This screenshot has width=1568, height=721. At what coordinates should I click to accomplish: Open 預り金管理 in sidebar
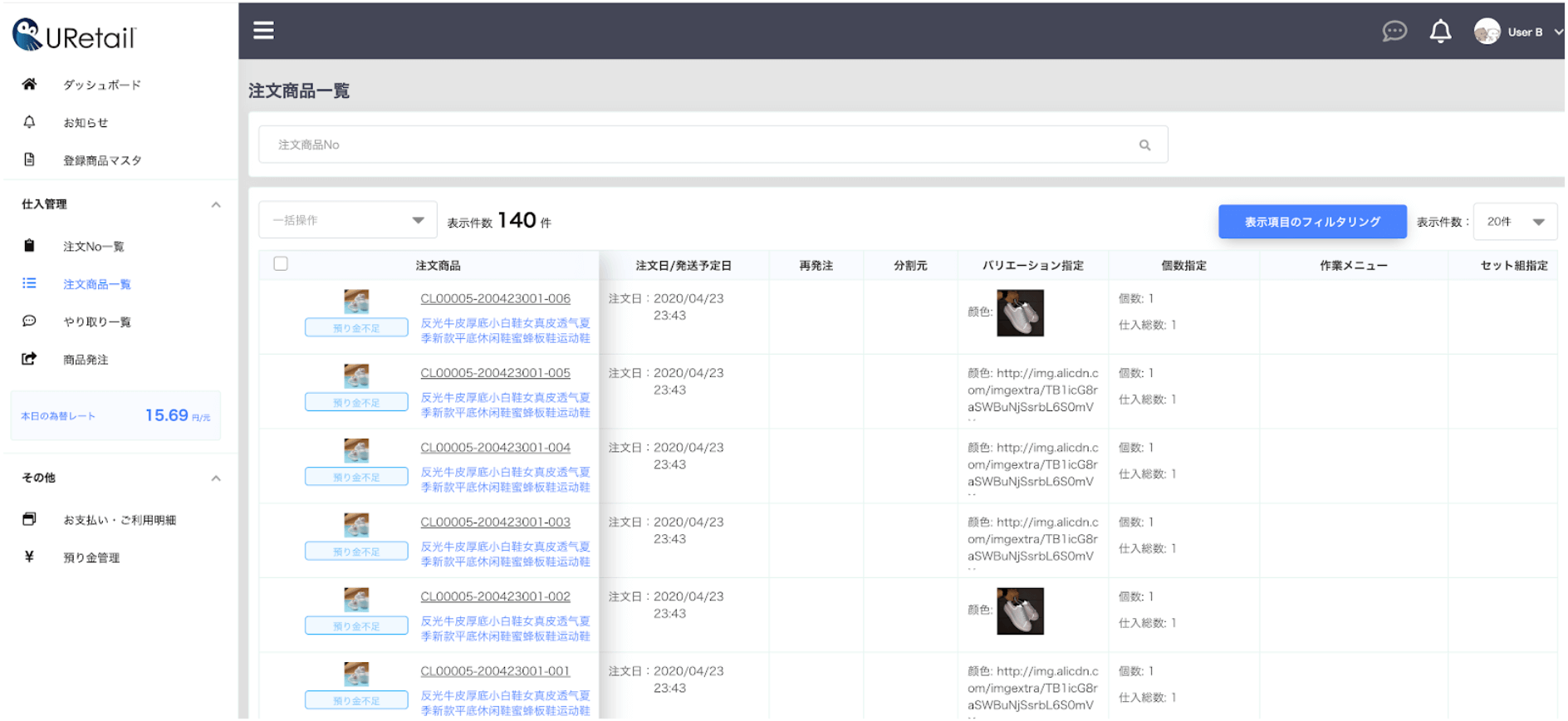coord(91,557)
